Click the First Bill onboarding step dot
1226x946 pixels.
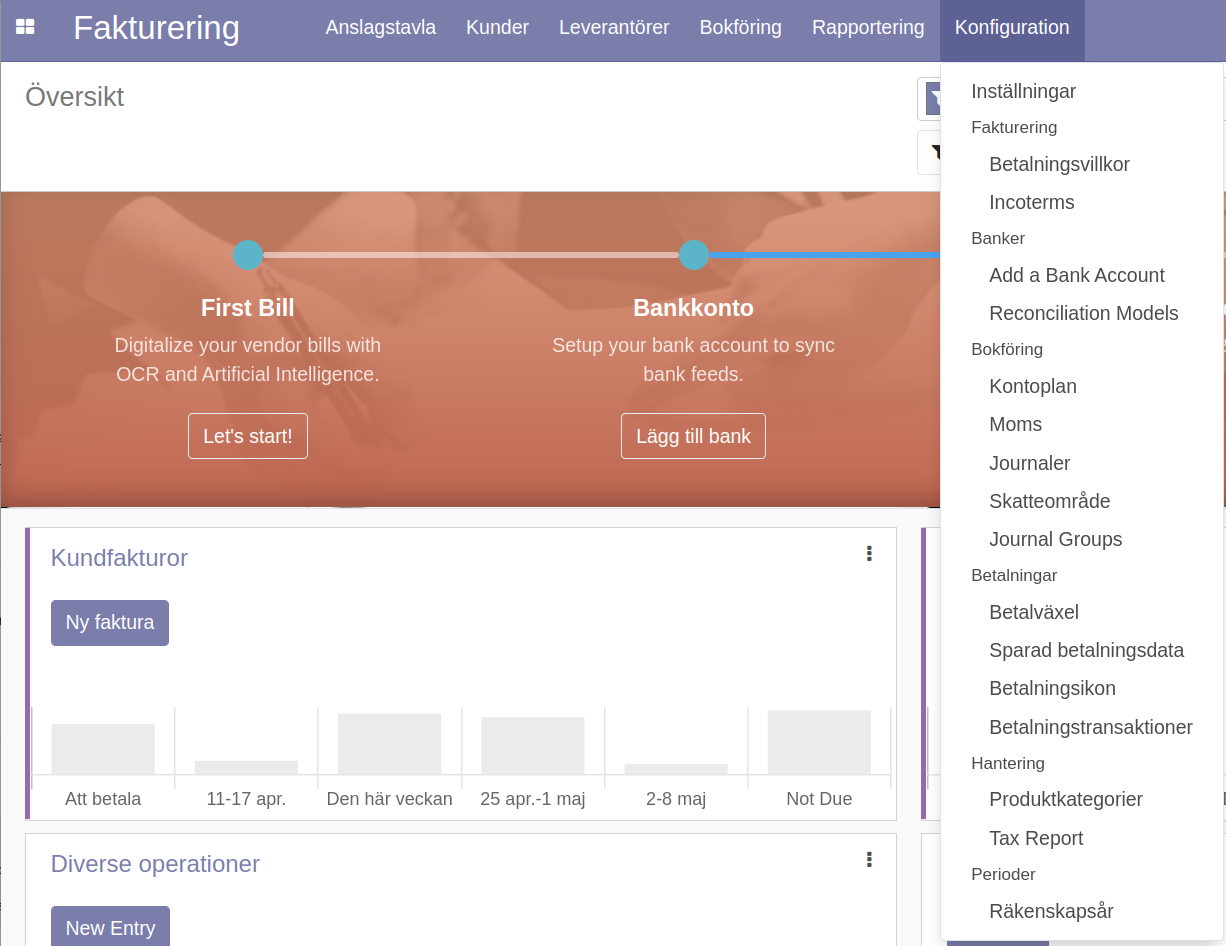[248, 255]
